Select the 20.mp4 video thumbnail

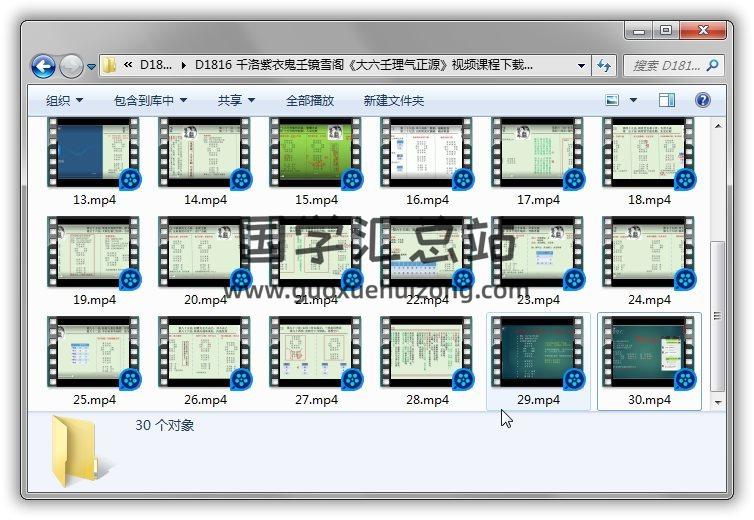[x=205, y=253]
